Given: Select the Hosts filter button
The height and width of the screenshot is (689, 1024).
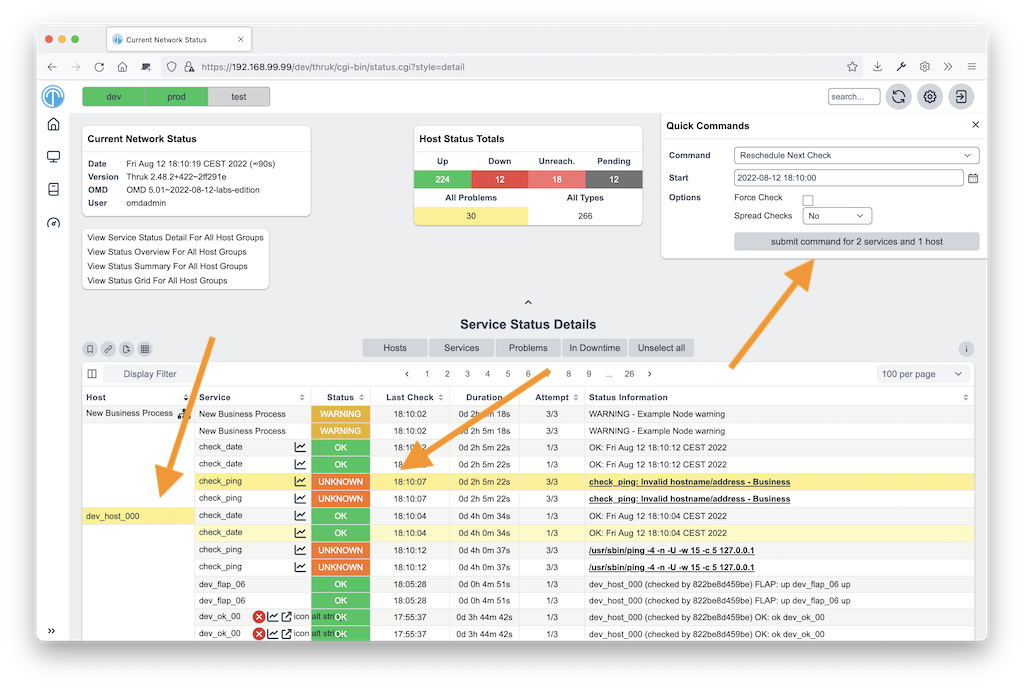Looking at the screenshot, I should pos(395,348).
